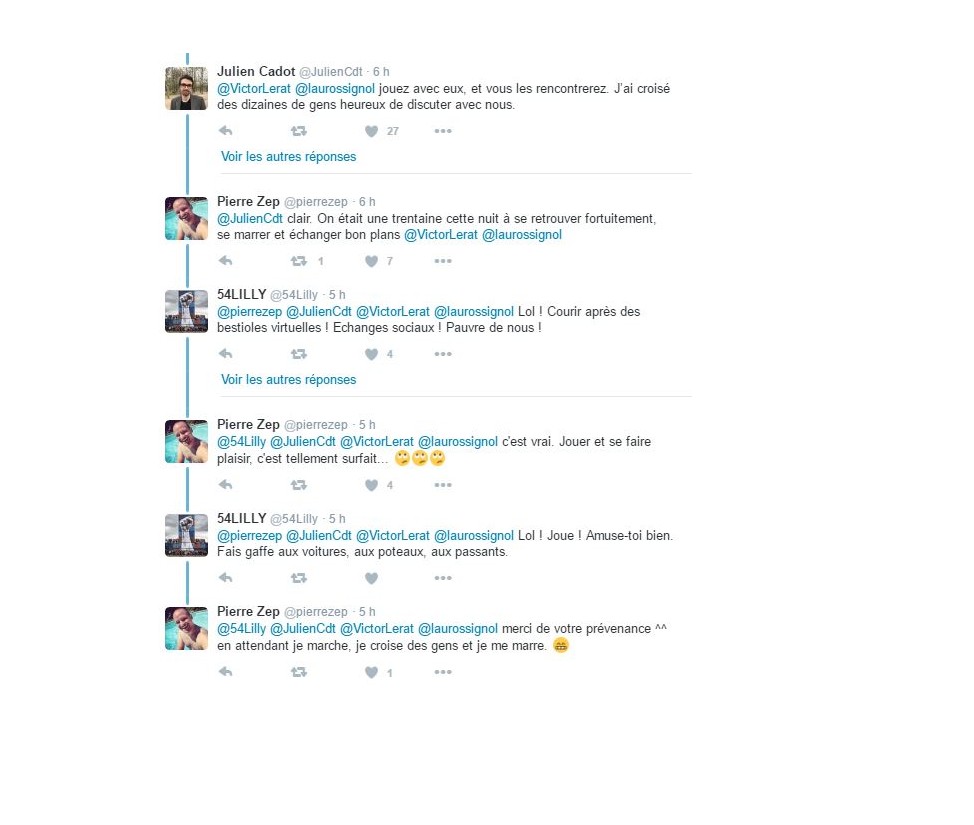Expand second 'Voir les autres réponses' link
Viewport: 974px width, 825px height.
coord(288,380)
